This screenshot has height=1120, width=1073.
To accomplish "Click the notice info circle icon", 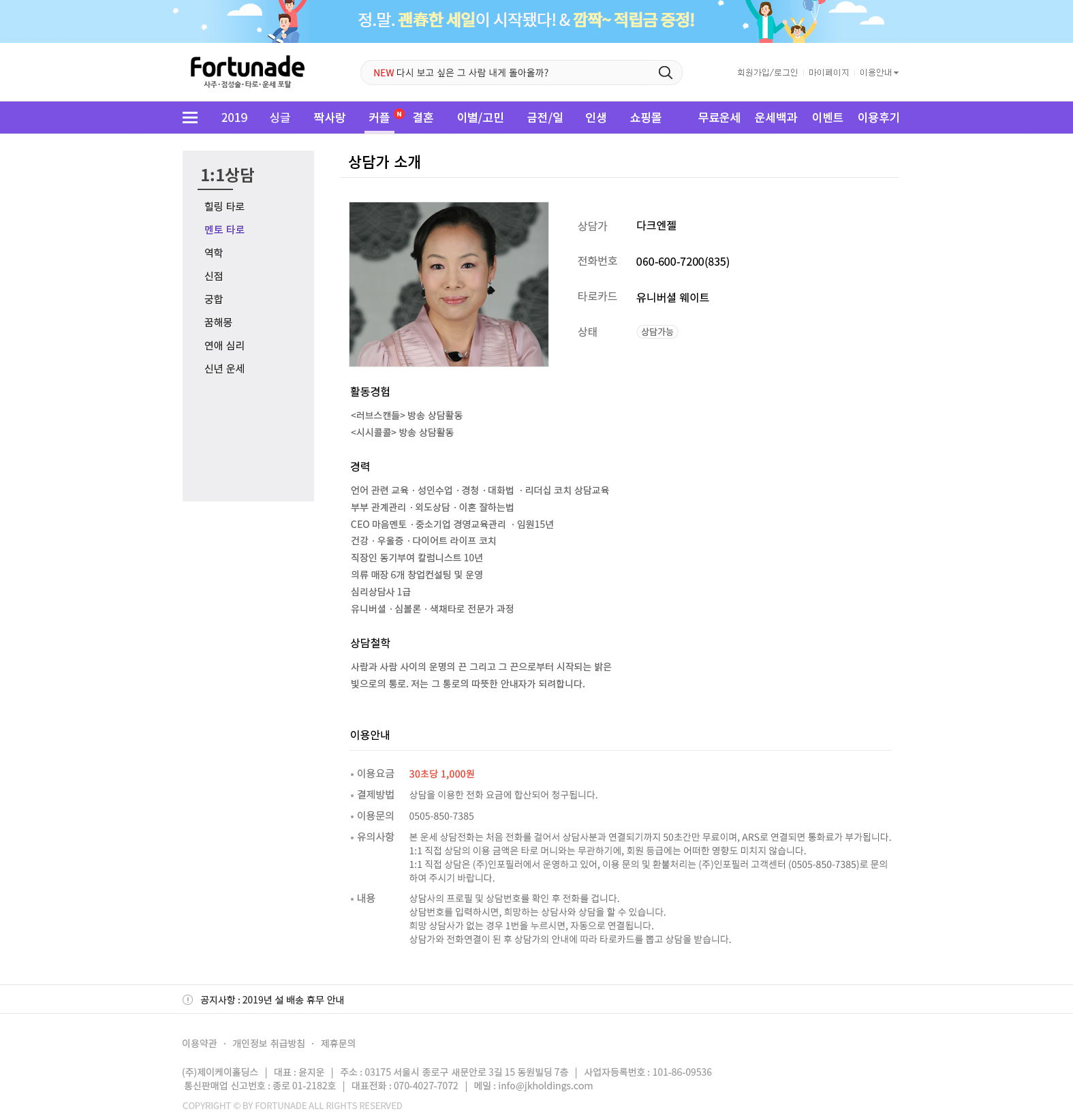I will (187, 1000).
